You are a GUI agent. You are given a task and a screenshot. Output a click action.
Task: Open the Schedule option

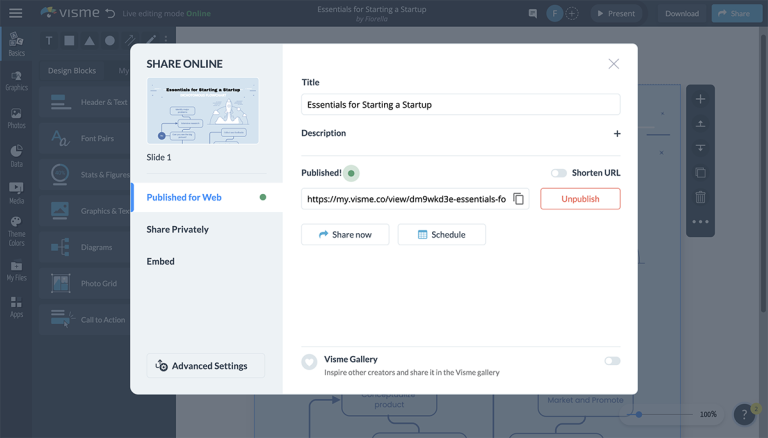point(441,234)
